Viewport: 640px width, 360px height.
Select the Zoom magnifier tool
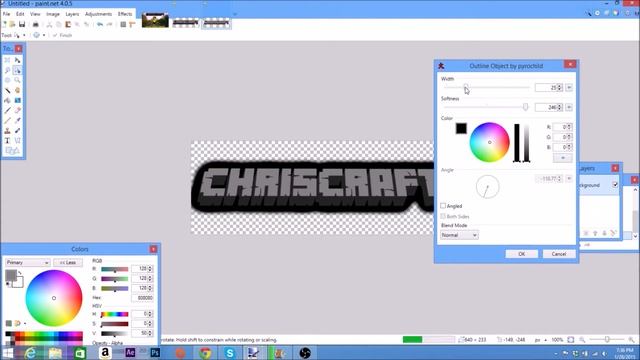(x=17, y=80)
